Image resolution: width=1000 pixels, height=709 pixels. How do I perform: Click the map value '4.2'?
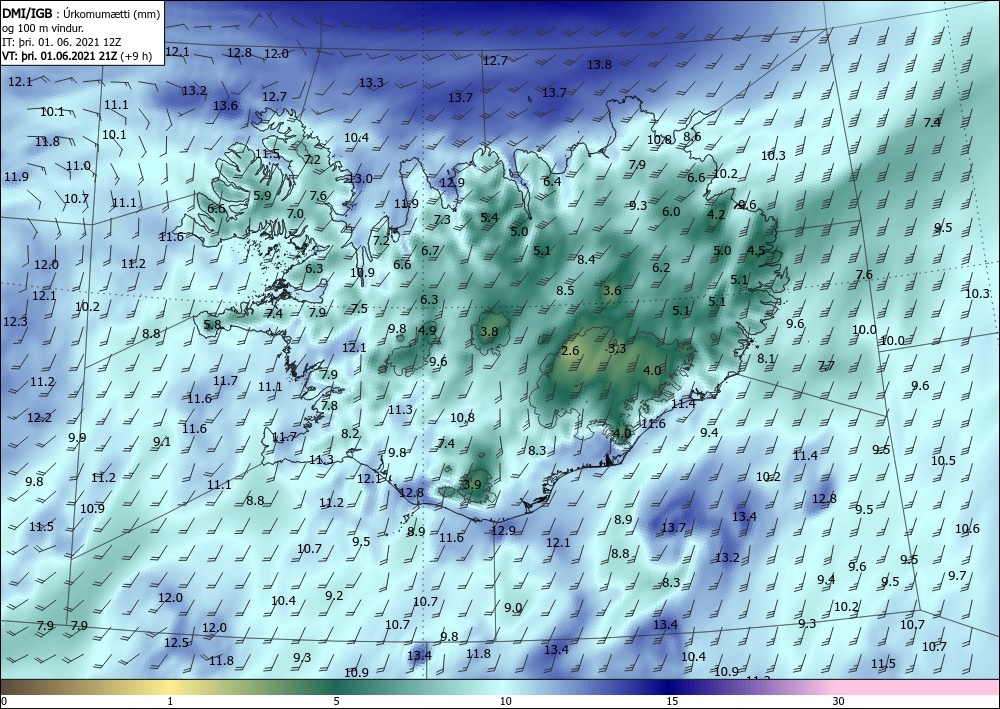point(716,214)
